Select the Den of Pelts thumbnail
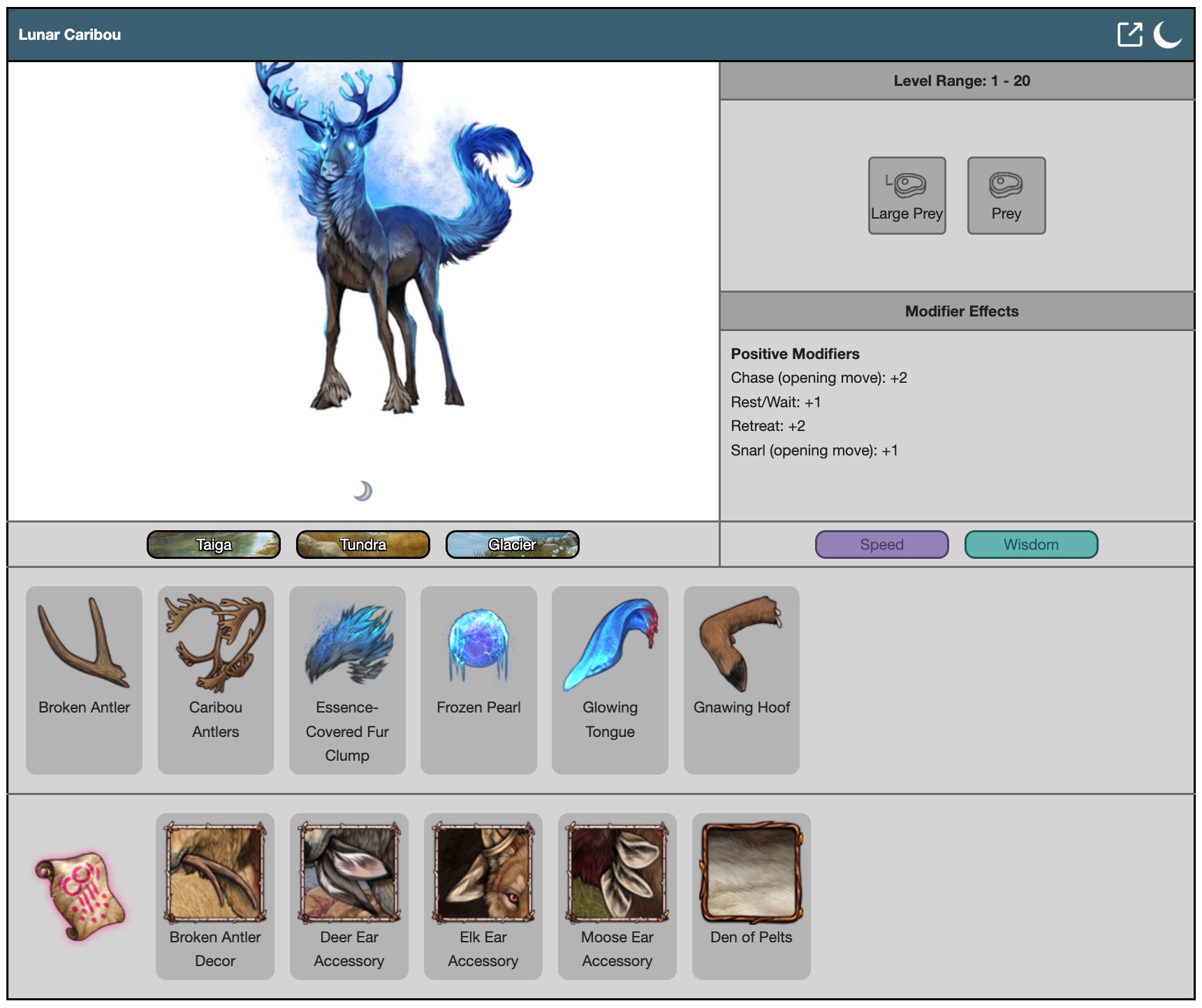The width and height of the screenshot is (1202, 1008). pos(751,873)
